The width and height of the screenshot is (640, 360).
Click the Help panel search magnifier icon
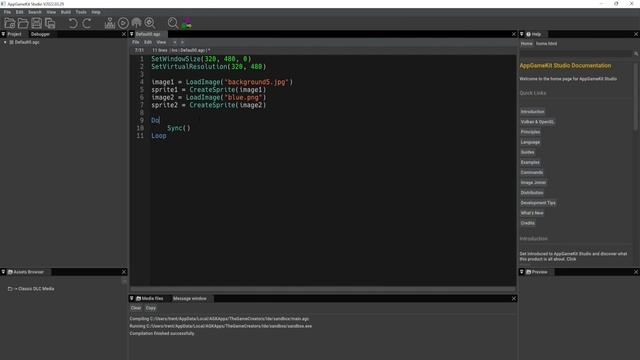[636, 54]
